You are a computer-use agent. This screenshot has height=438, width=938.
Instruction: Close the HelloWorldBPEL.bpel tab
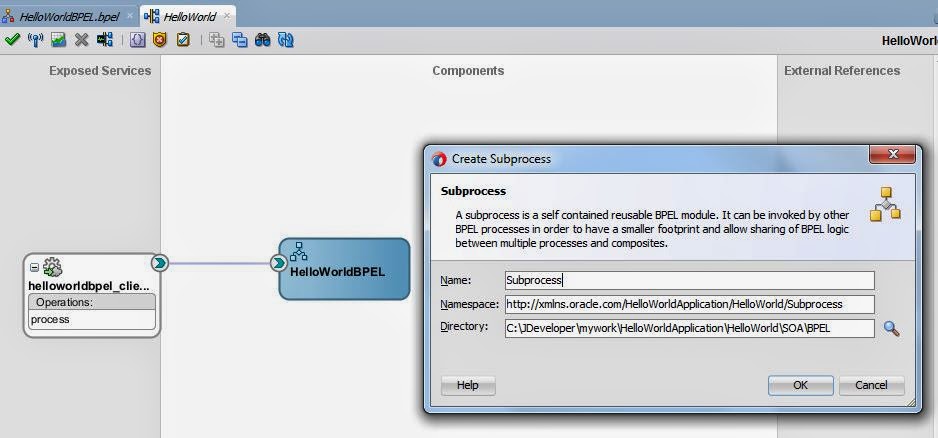point(130,16)
